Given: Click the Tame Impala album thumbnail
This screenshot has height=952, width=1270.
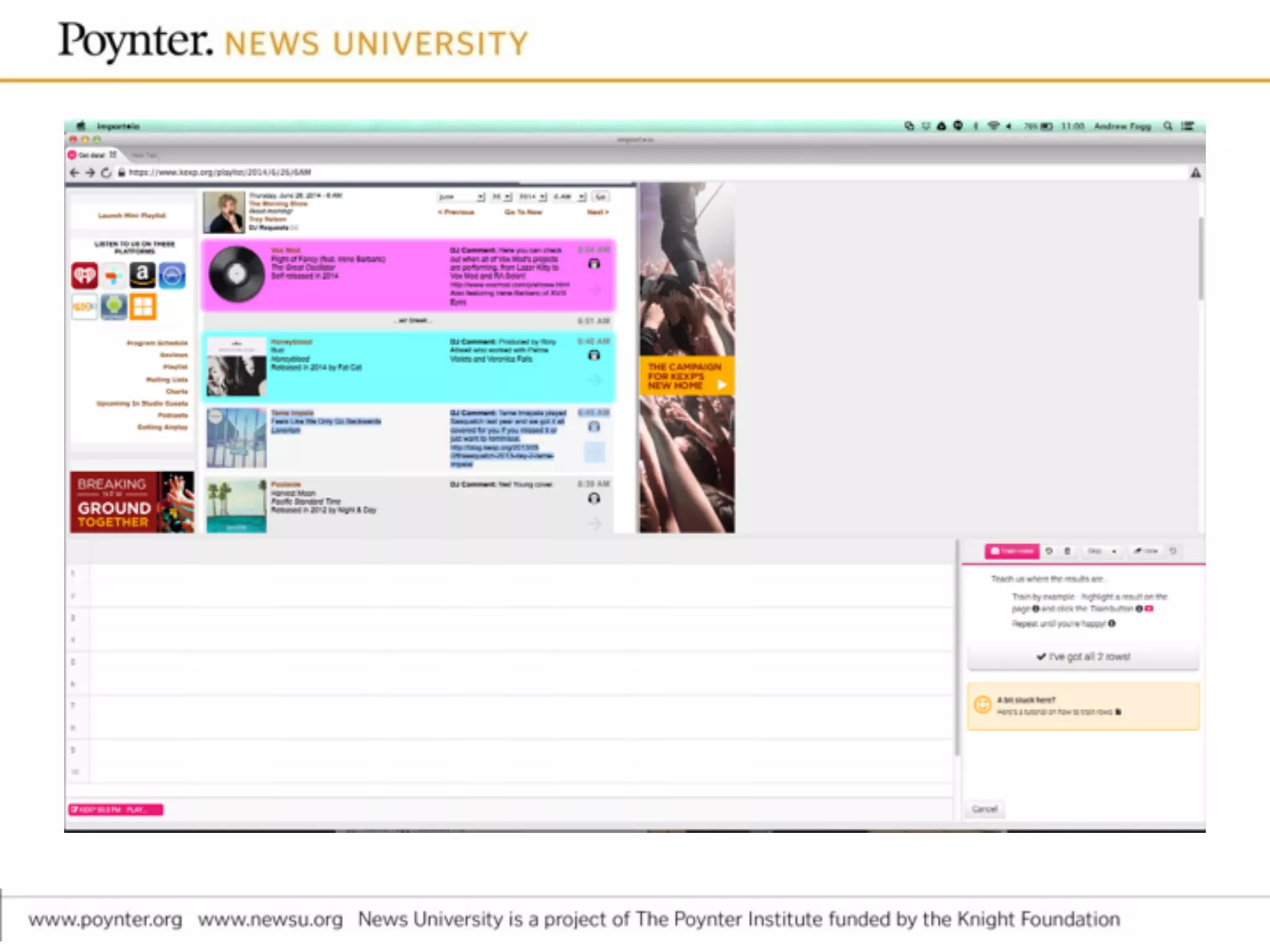Looking at the screenshot, I should [x=236, y=438].
